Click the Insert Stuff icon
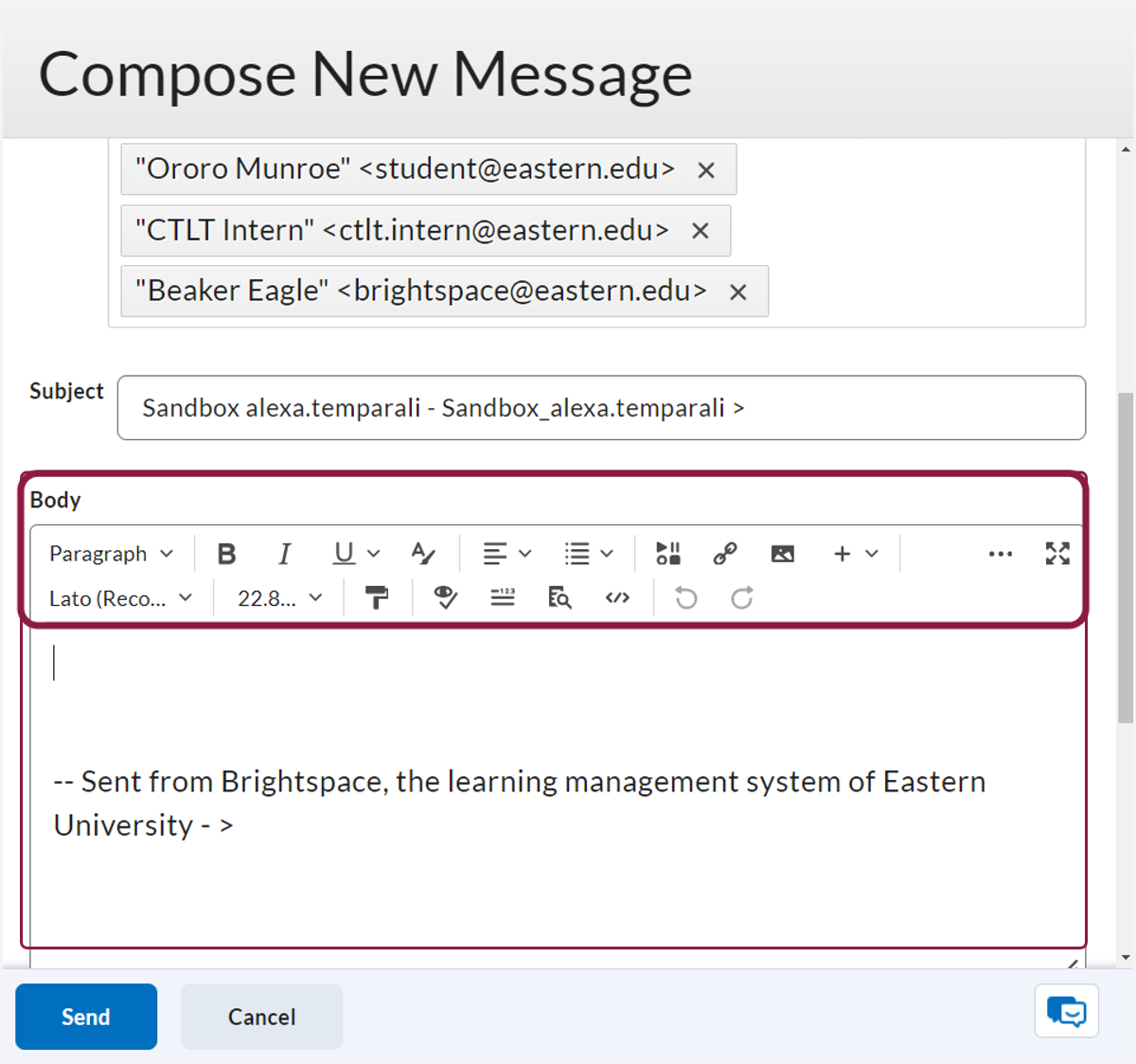This screenshot has height=1064, width=1136. click(x=668, y=554)
